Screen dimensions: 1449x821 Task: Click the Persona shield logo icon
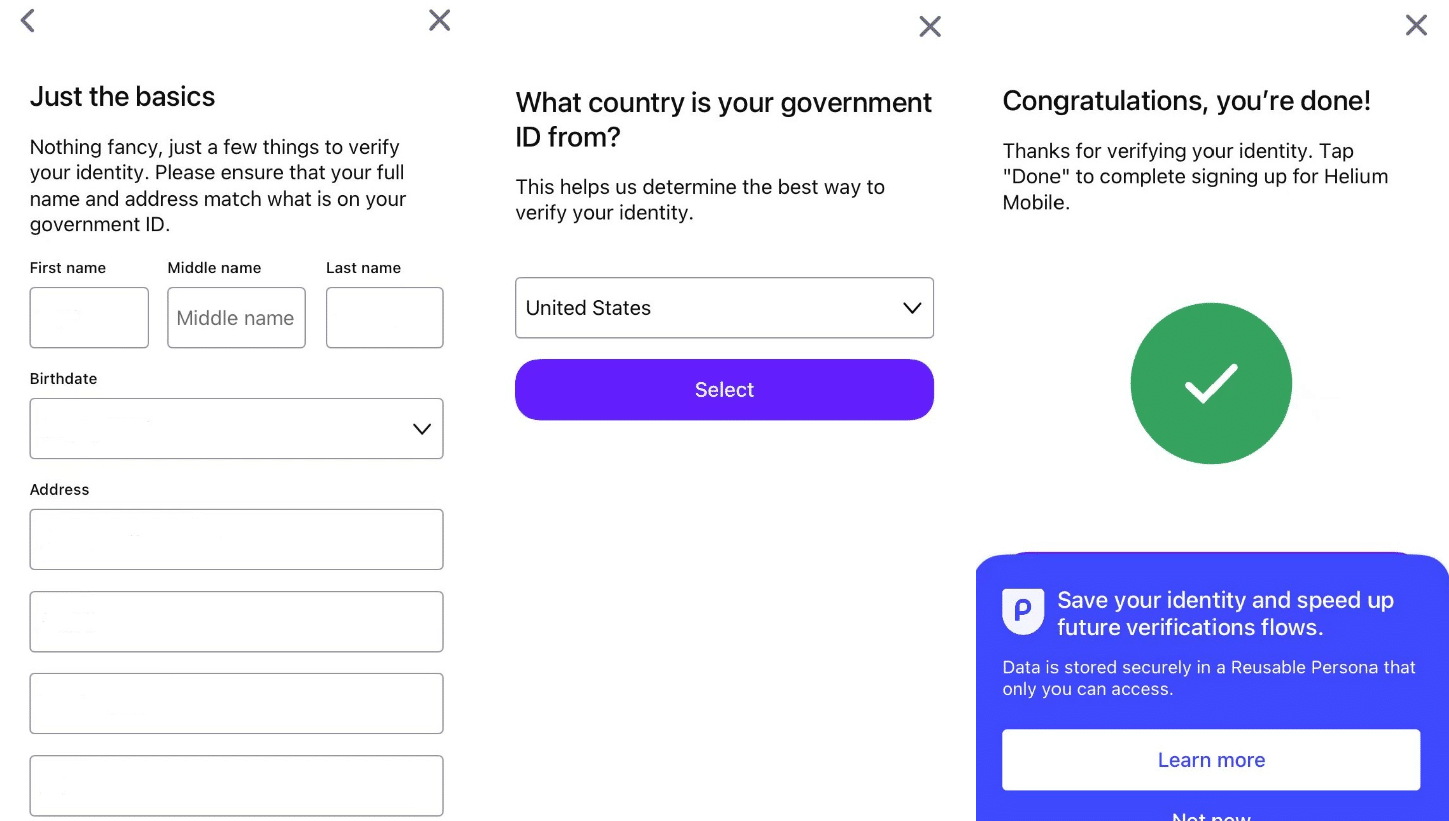point(1023,611)
